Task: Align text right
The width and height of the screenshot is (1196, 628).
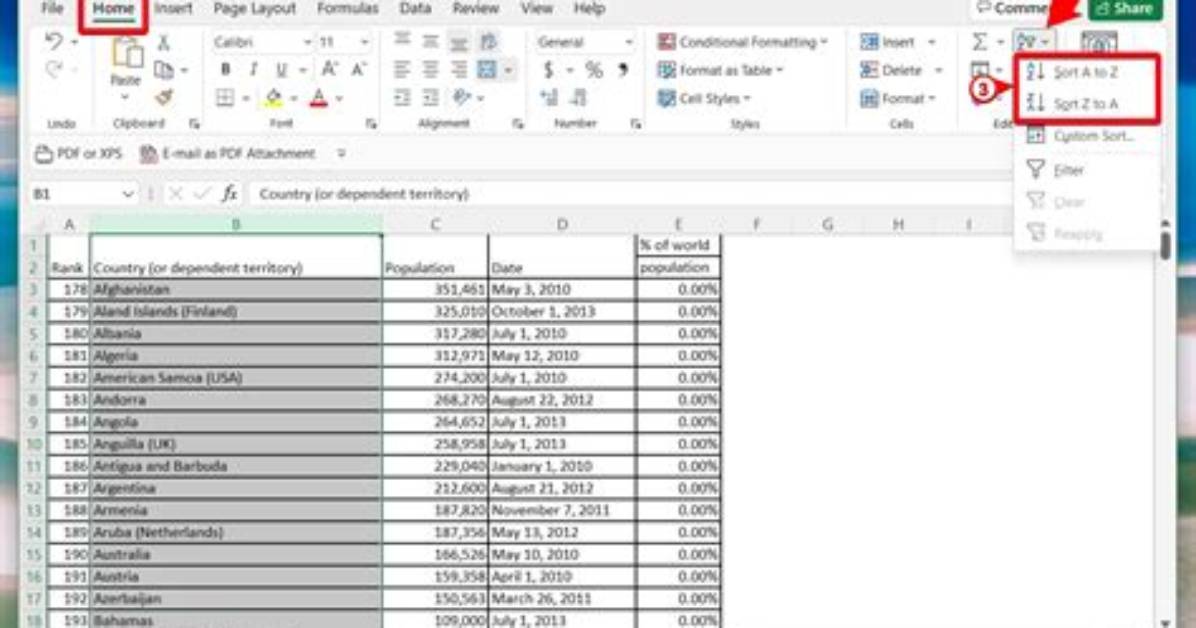Action: (x=458, y=70)
